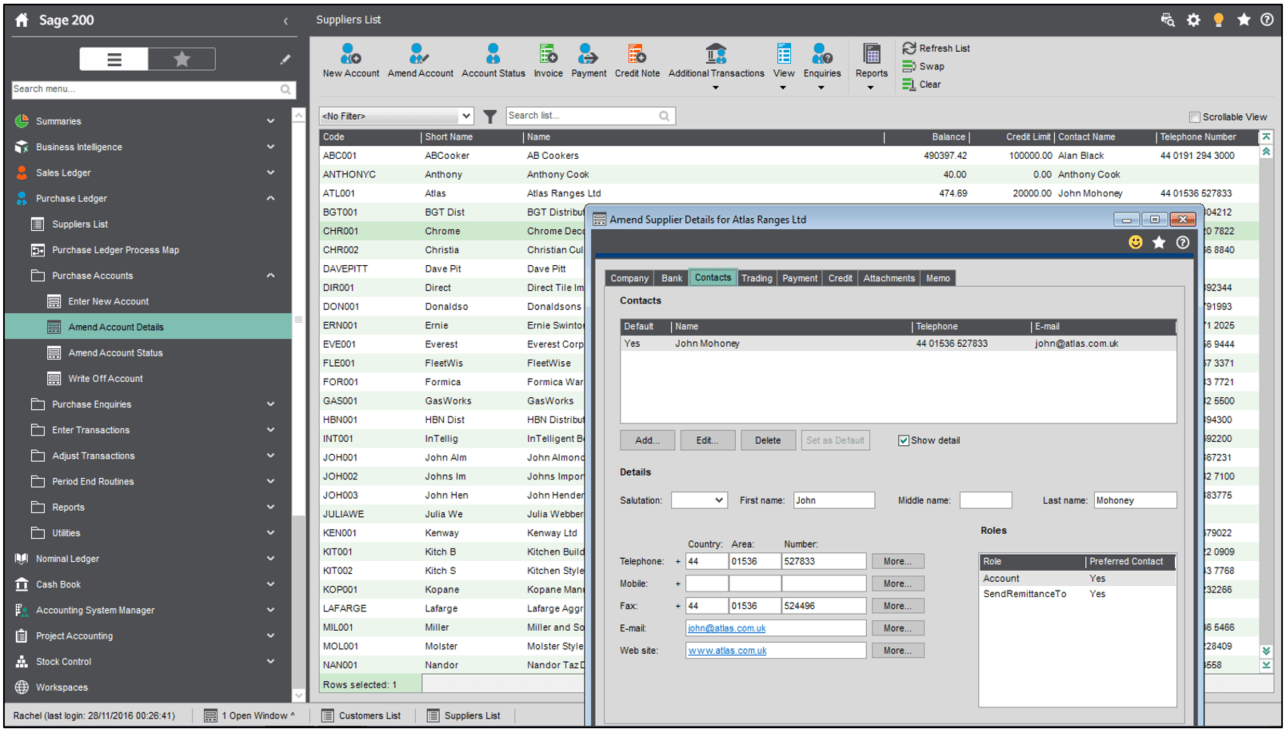Click More... button next to Telephone

pos(898,561)
